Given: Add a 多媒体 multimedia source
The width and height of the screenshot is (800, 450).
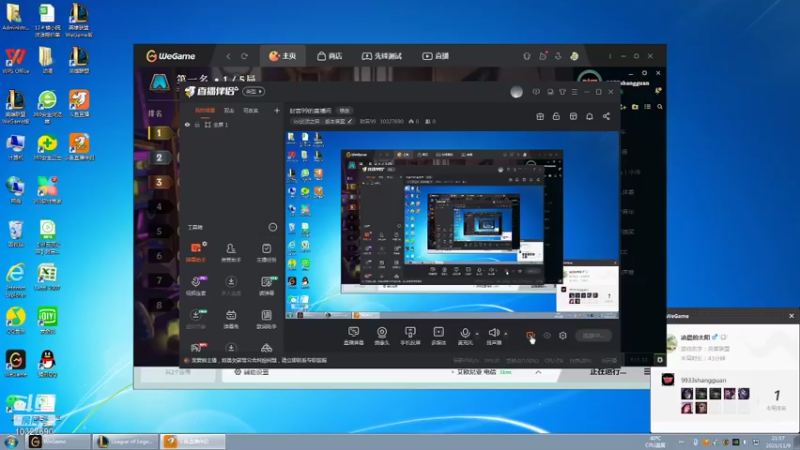Looking at the screenshot, I should click(438, 336).
